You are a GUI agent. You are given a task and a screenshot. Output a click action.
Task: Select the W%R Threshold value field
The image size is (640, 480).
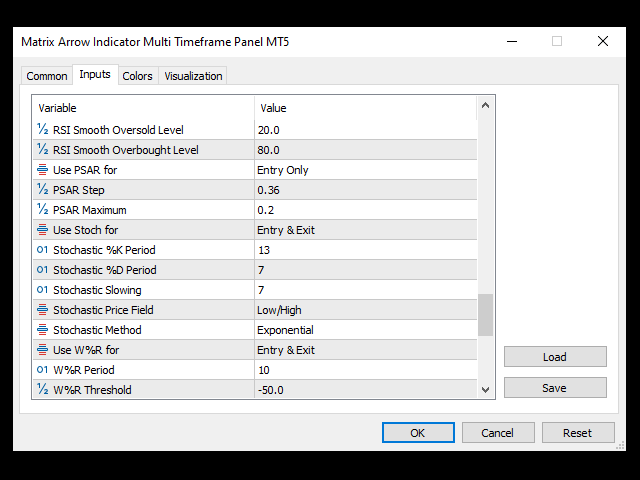(365, 390)
